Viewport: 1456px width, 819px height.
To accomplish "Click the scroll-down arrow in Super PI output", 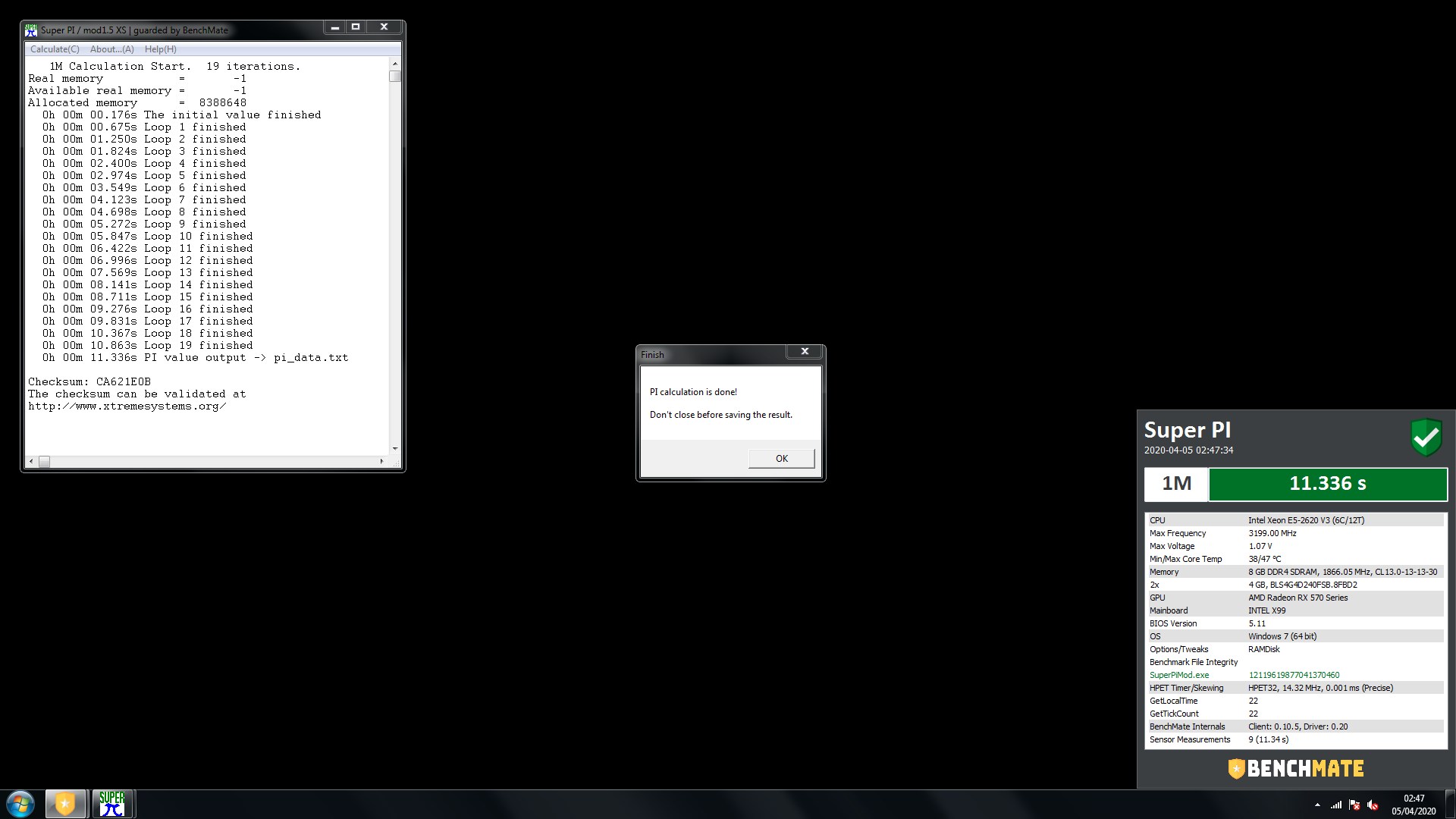I will coord(395,449).
